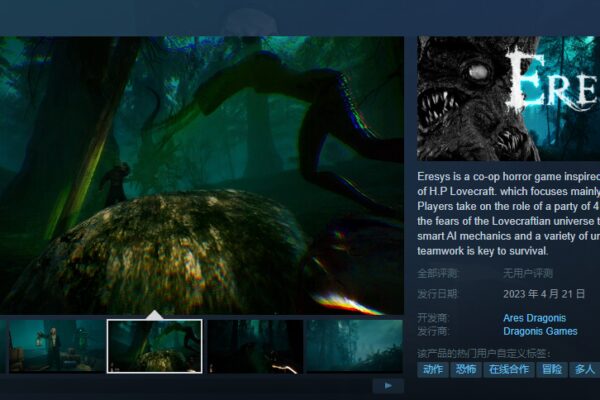Click the game description starting 'Eresys is a co-op'
Screen dimensions: 600x400
pos(509,214)
